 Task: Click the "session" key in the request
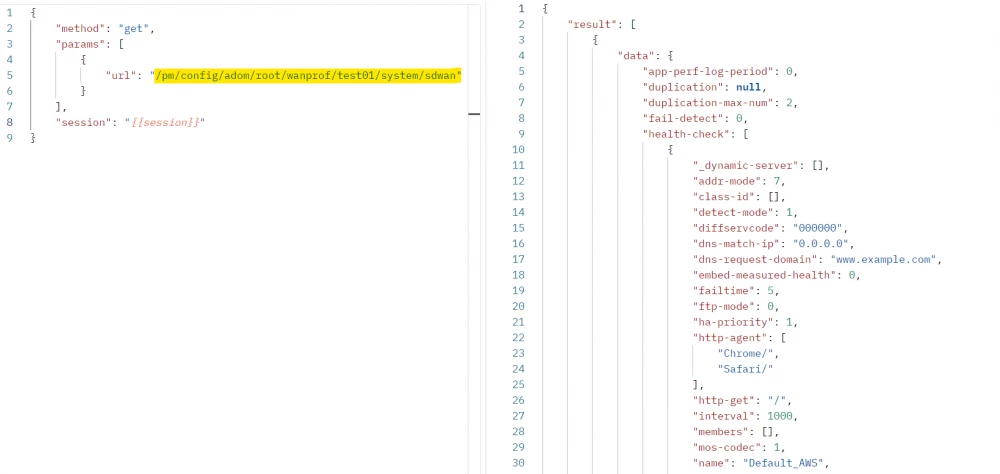coord(83,122)
